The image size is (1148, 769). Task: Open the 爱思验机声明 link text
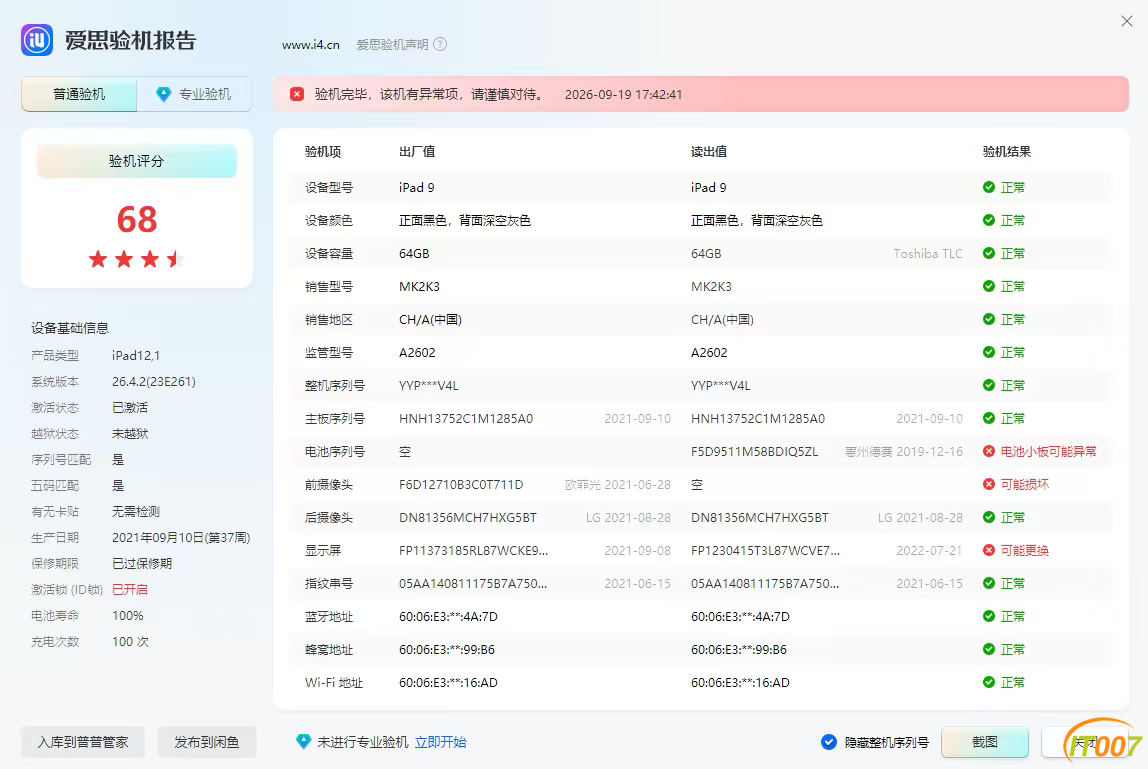[392, 45]
